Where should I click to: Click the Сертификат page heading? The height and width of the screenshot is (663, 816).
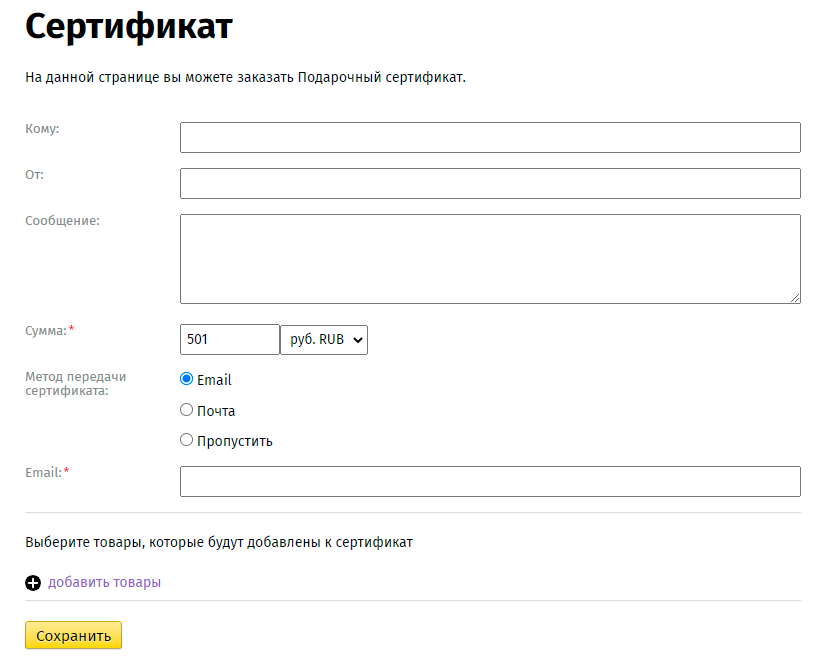click(129, 26)
